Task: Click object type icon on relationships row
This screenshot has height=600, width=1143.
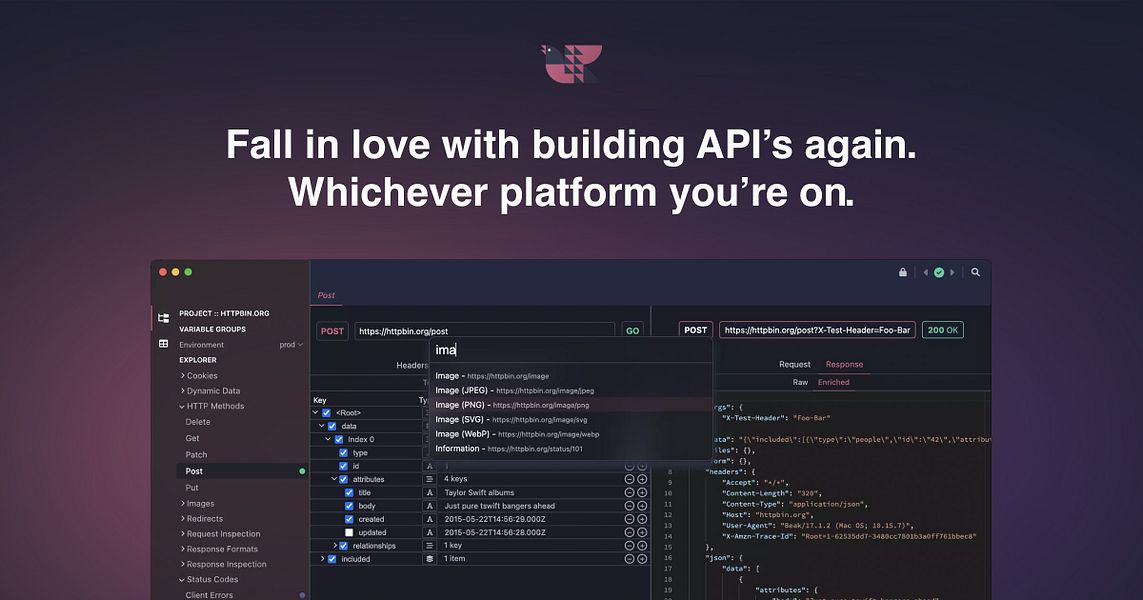Action: pos(429,545)
